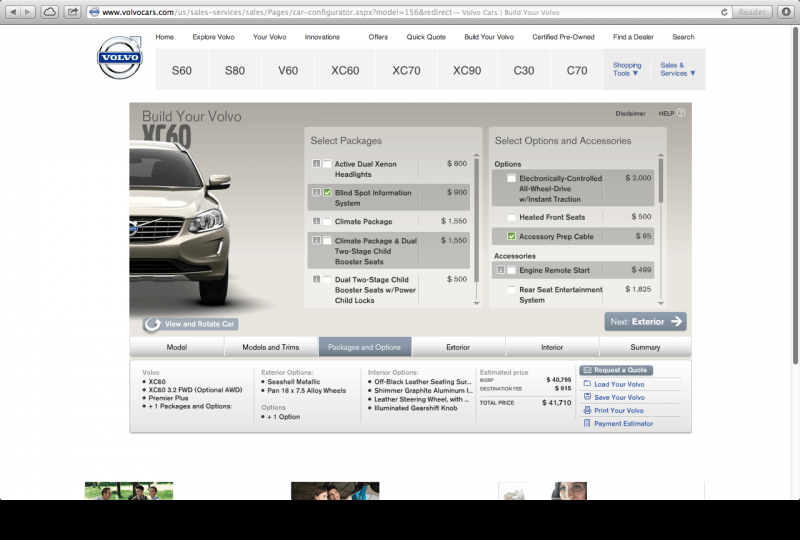The height and width of the screenshot is (540, 800).
Task: Uncheck Accessory Prep Cable option
Action: pyautogui.click(x=511, y=236)
